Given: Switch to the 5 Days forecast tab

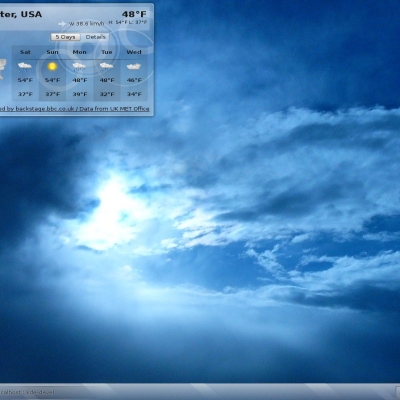Looking at the screenshot, I should pos(65,37).
